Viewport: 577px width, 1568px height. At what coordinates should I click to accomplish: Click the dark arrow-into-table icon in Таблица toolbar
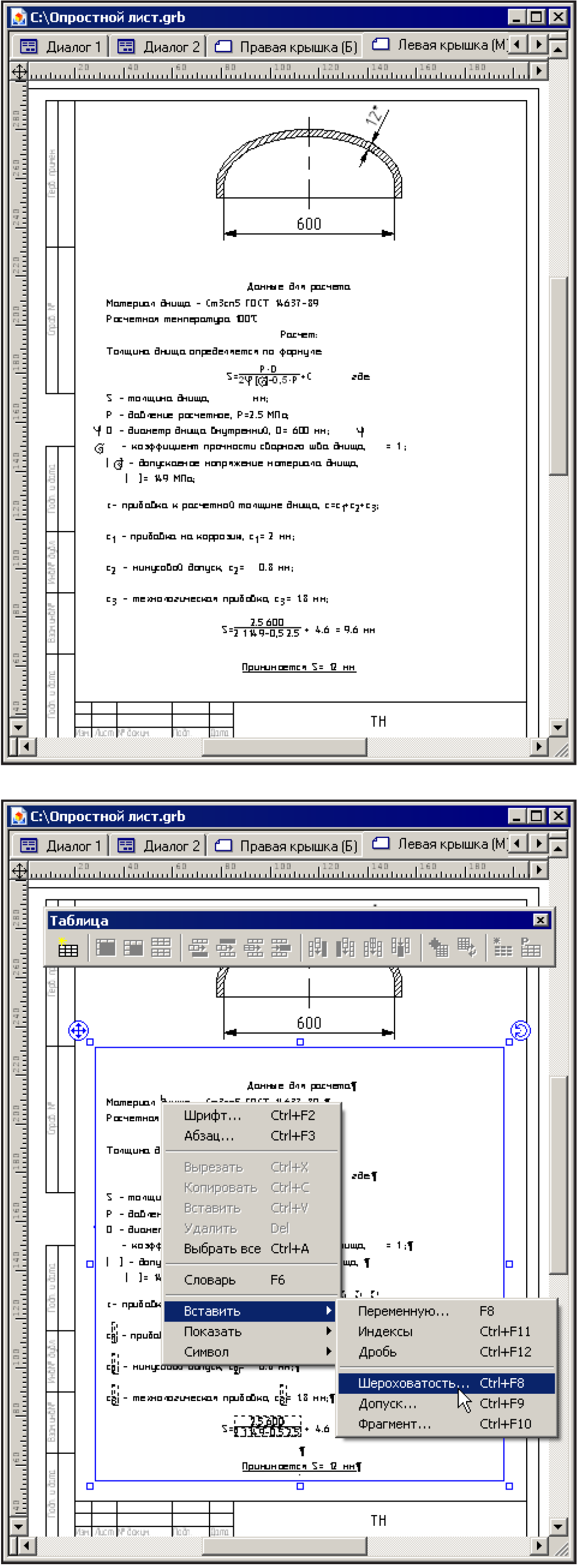(x=438, y=948)
